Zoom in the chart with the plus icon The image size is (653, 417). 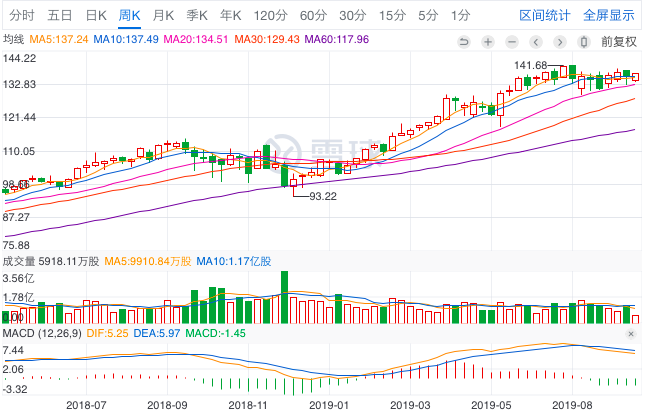pyautogui.click(x=488, y=42)
